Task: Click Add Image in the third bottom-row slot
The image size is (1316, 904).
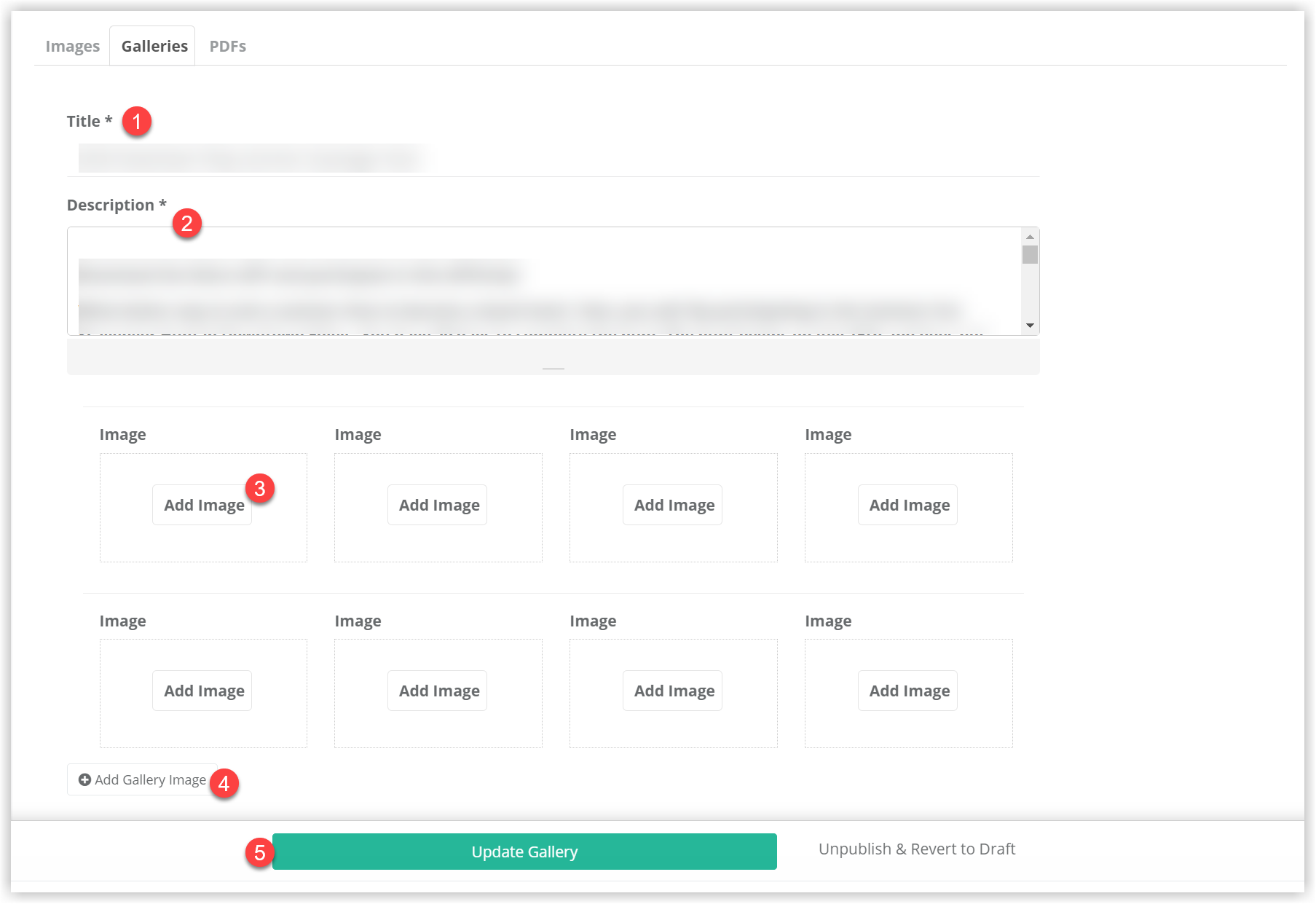Action: point(672,690)
